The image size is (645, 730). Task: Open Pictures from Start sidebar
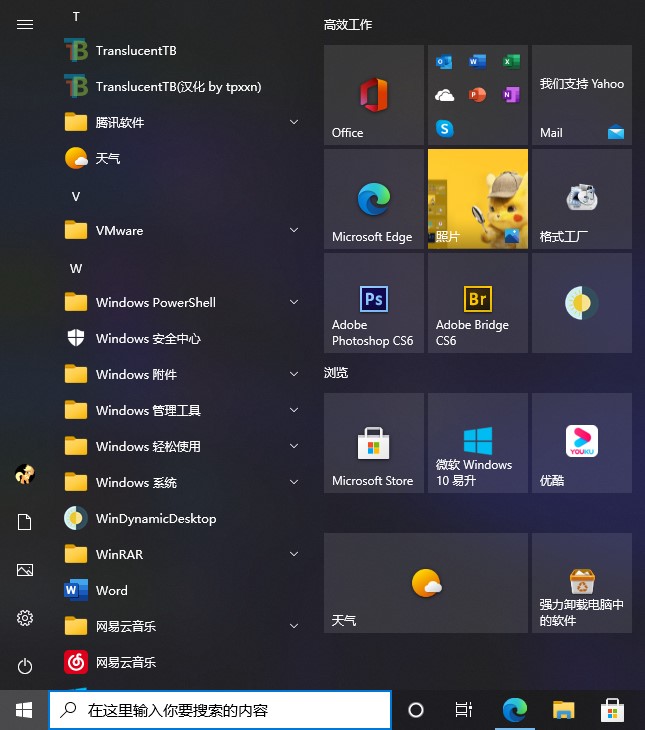click(x=25, y=570)
